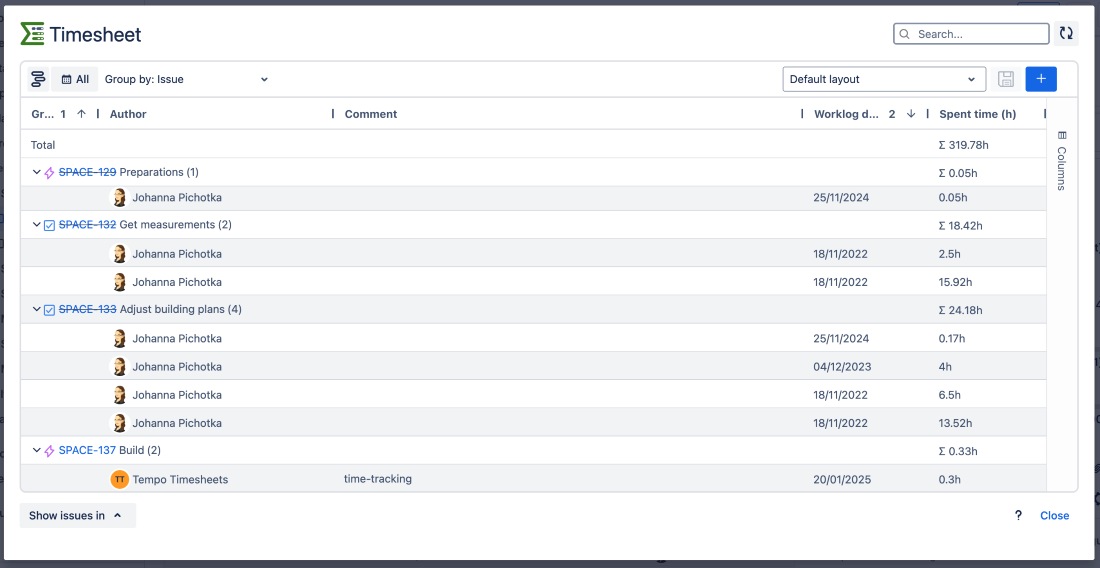Click the Spent time (h) column header
1100x568 pixels.
977,114
